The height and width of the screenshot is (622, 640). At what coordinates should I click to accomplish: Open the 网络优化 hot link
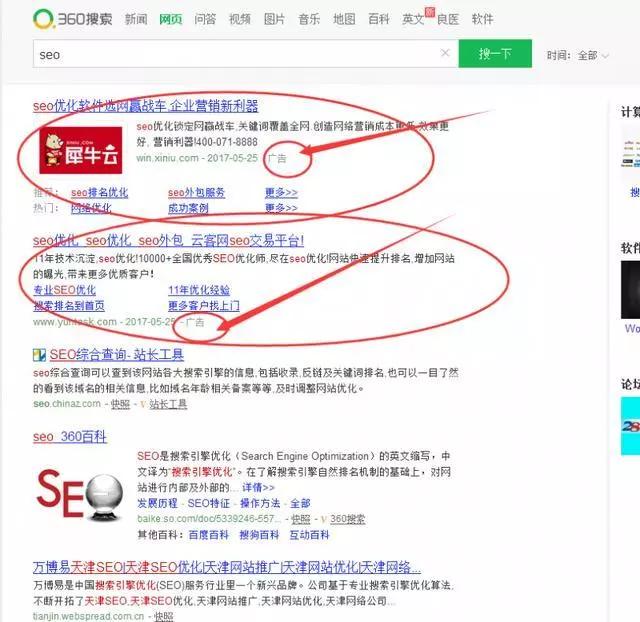click(x=91, y=208)
